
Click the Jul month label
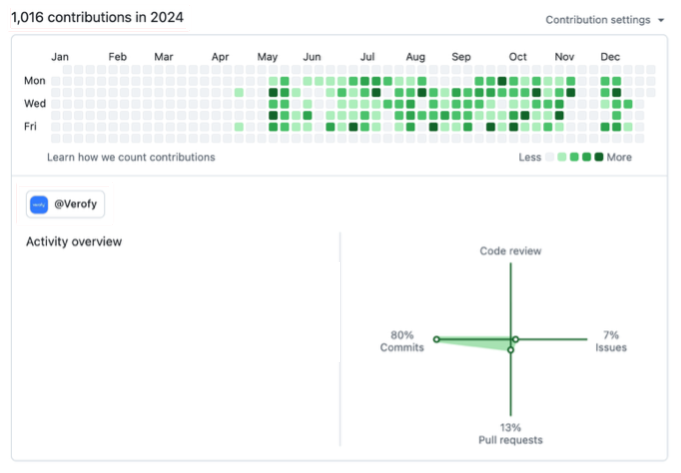pos(367,57)
